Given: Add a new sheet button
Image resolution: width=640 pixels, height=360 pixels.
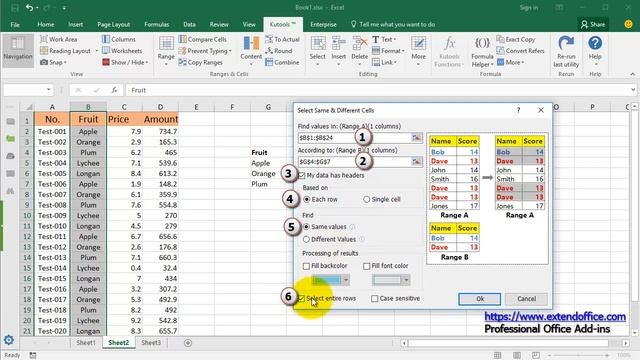Looking at the screenshot, I should coord(188,343).
